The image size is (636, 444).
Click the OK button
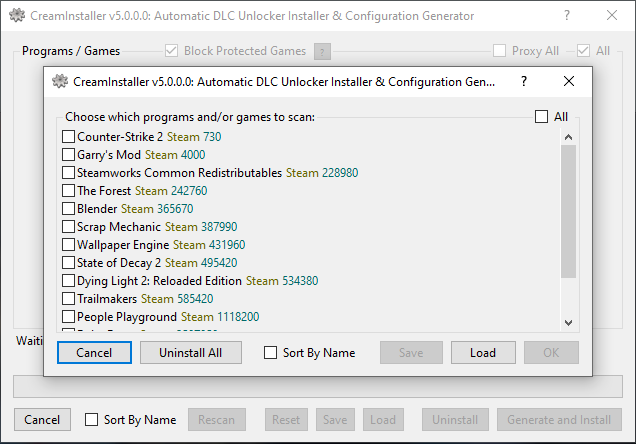[x=551, y=352]
